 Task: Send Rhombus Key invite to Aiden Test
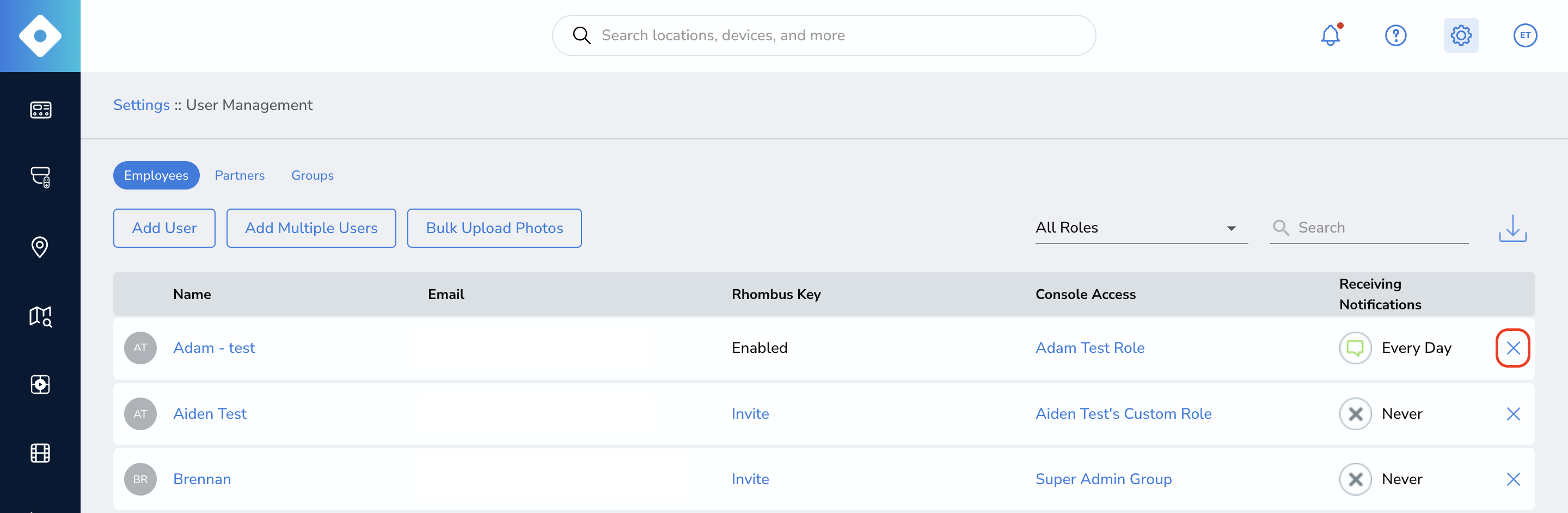(750, 414)
